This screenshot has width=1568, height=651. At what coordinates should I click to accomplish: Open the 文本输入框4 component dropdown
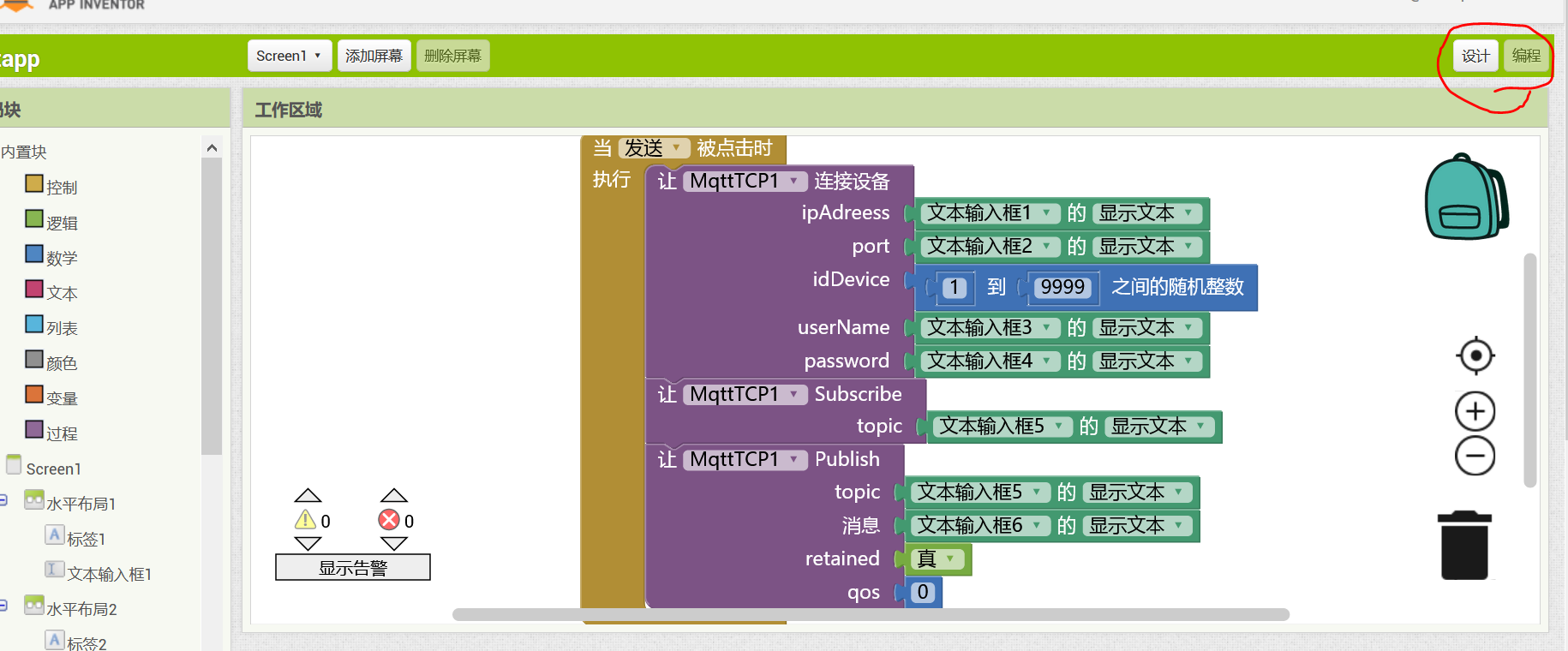pos(990,361)
